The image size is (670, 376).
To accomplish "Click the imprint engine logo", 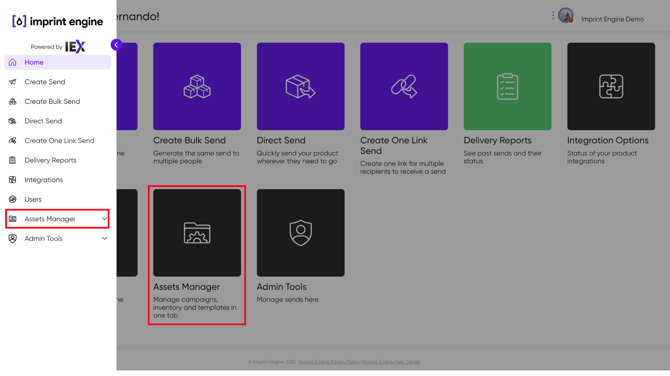I will [57, 21].
